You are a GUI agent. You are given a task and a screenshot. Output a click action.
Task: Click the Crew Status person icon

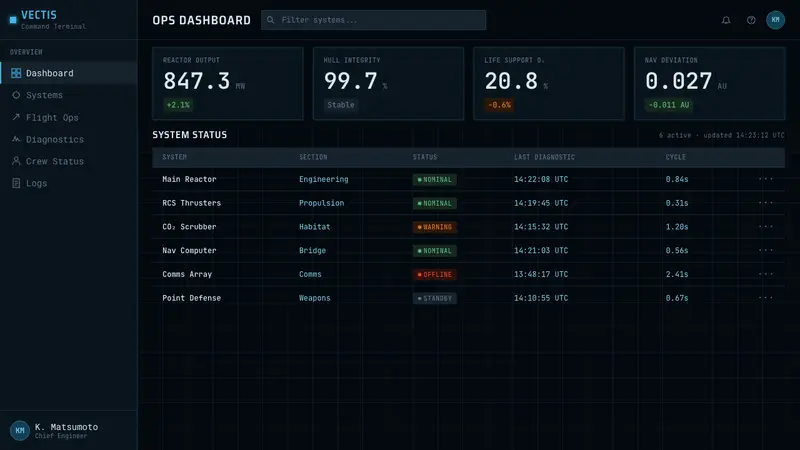pyautogui.click(x=16, y=161)
